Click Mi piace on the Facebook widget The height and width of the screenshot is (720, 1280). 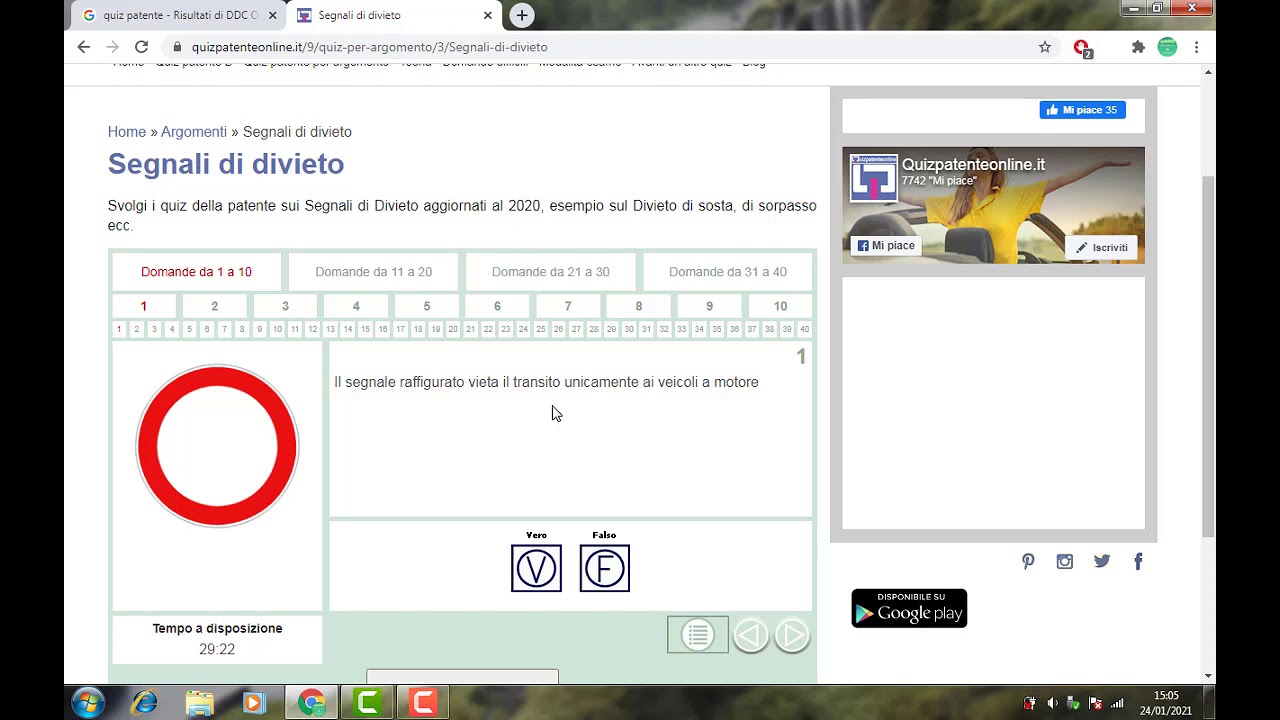pyautogui.click(x=886, y=245)
